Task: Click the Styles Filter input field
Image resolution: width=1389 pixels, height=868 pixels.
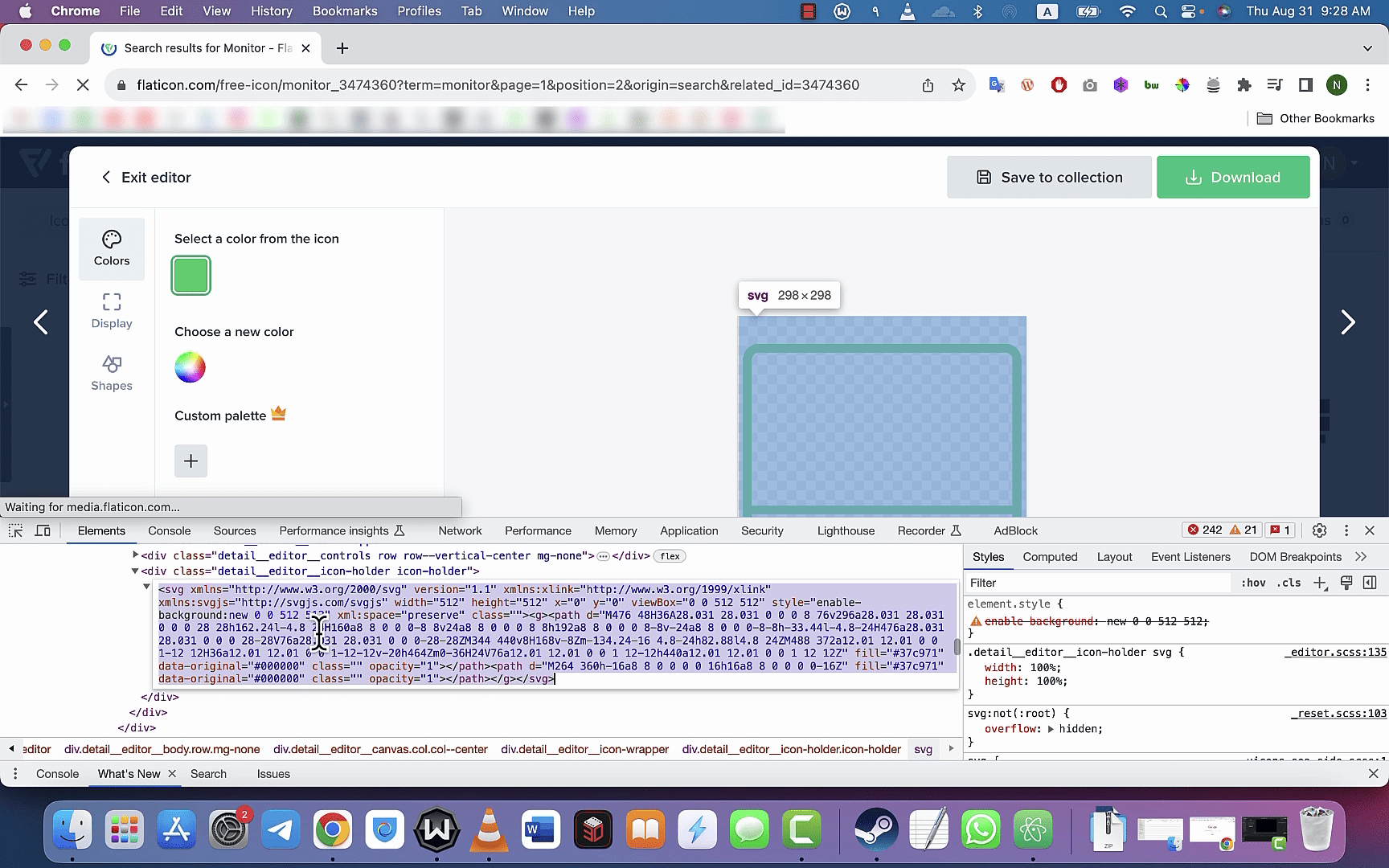Action: click(x=1097, y=583)
